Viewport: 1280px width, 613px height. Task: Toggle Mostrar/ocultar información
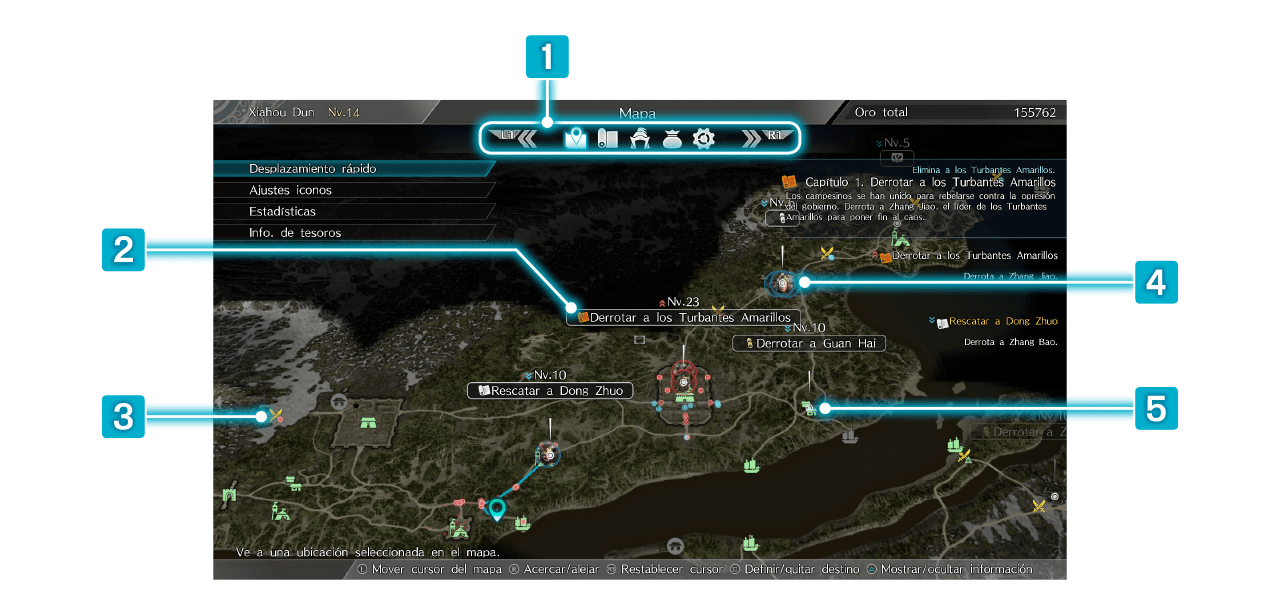[948, 569]
